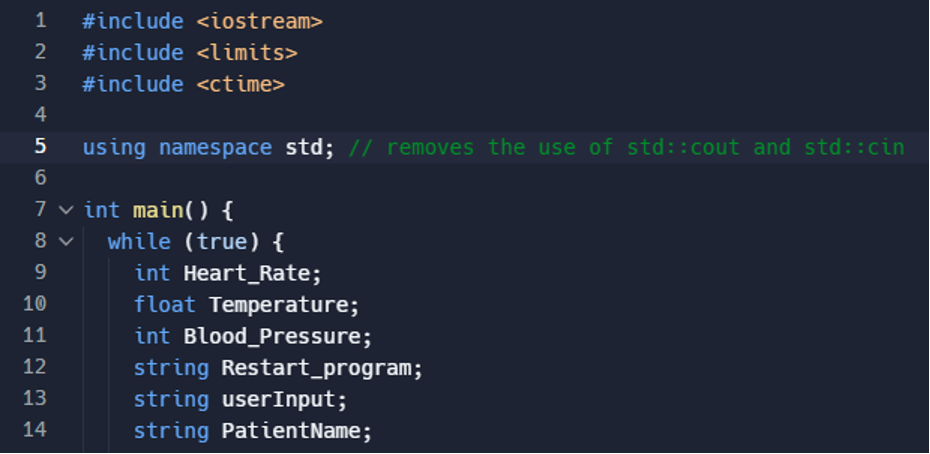The width and height of the screenshot is (930, 454).
Task: Click the Heart_Rate variable name
Action: (x=250, y=272)
